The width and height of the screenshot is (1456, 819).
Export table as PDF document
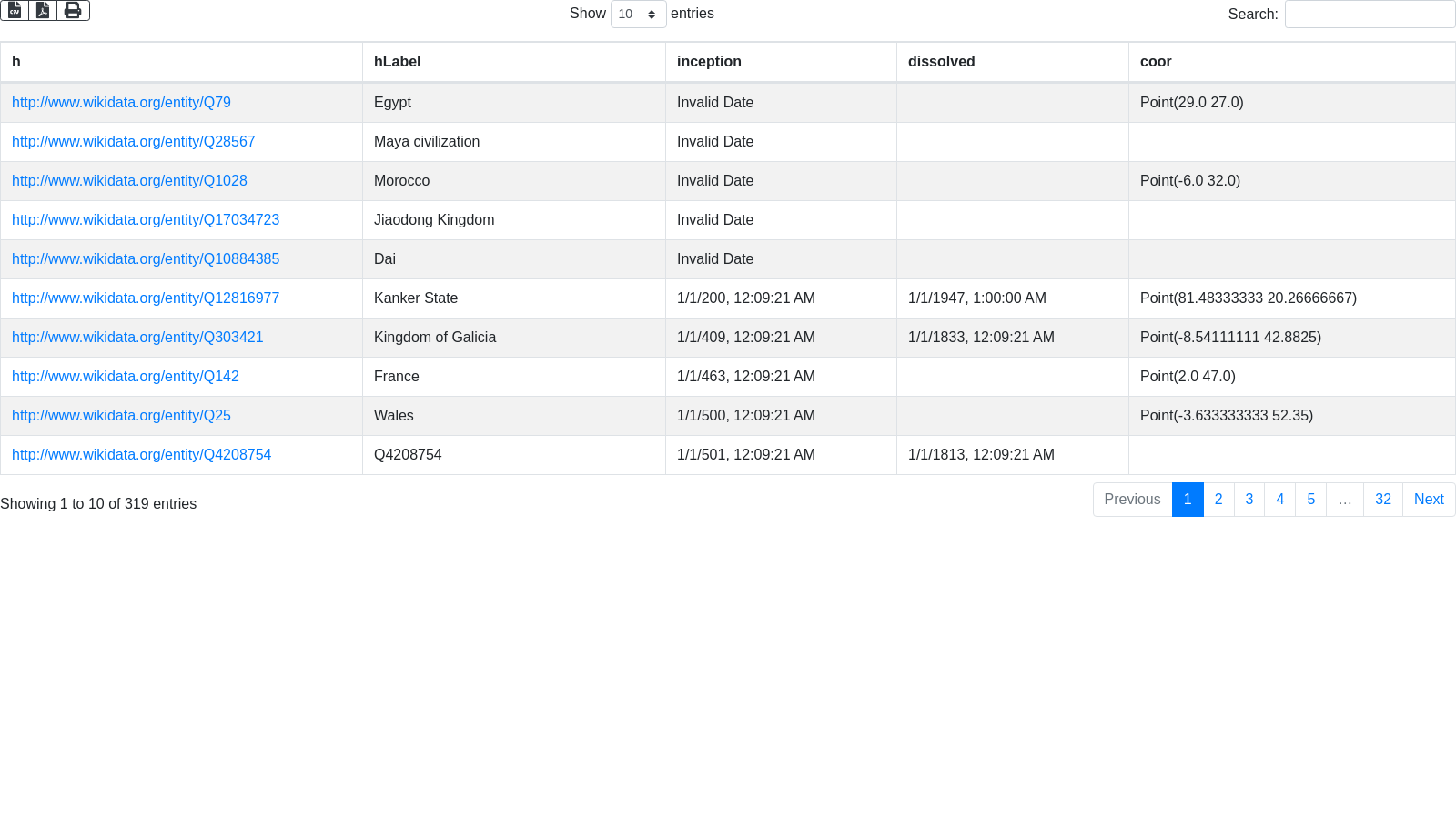pyautogui.click(x=43, y=10)
